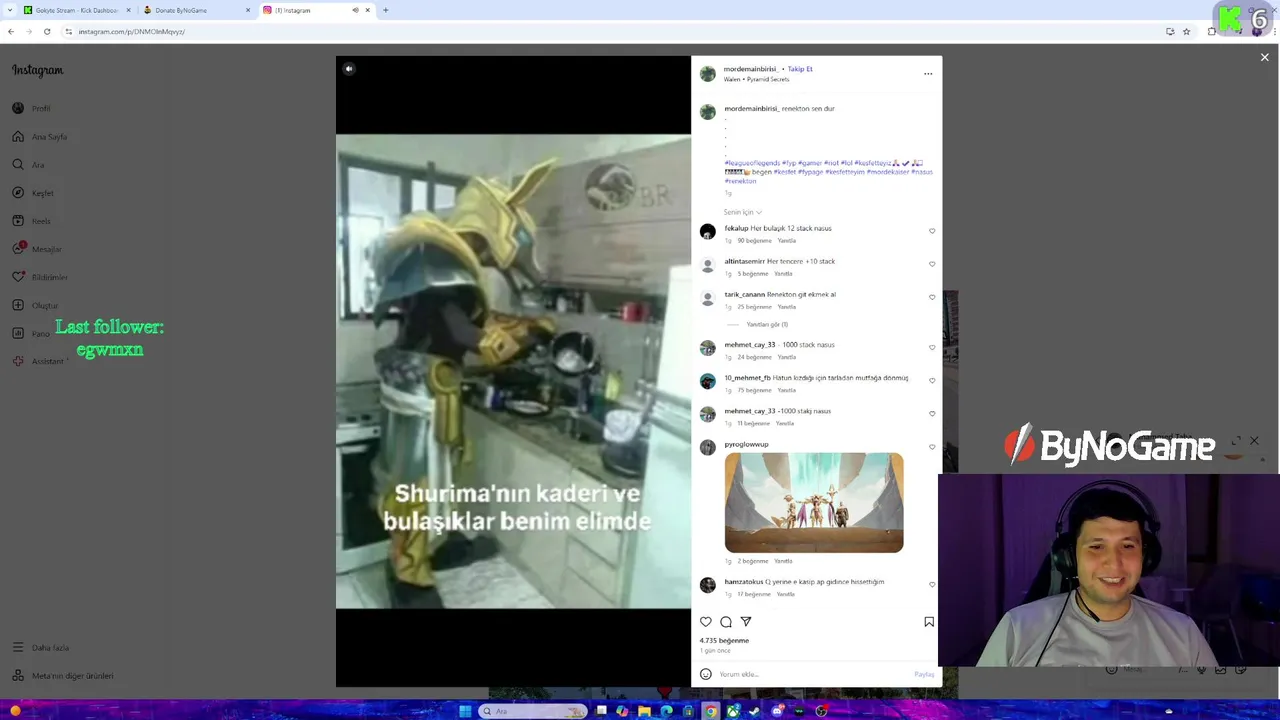The width and height of the screenshot is (1280, 720).
Task: Click the #leagueoflegends hashtag
Action: (752, 163)
